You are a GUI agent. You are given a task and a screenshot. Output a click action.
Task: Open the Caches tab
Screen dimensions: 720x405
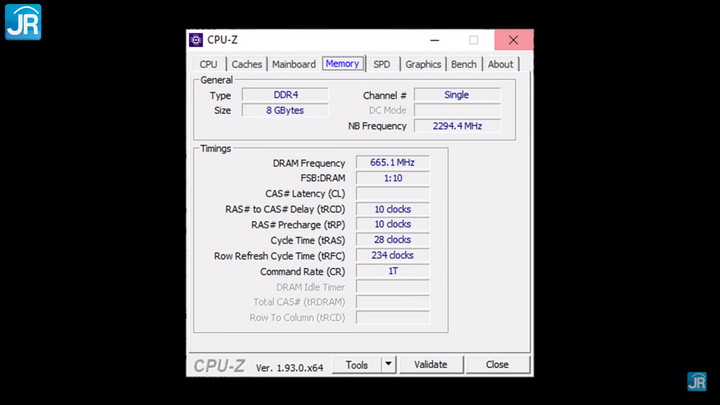[x=247, y=64]
